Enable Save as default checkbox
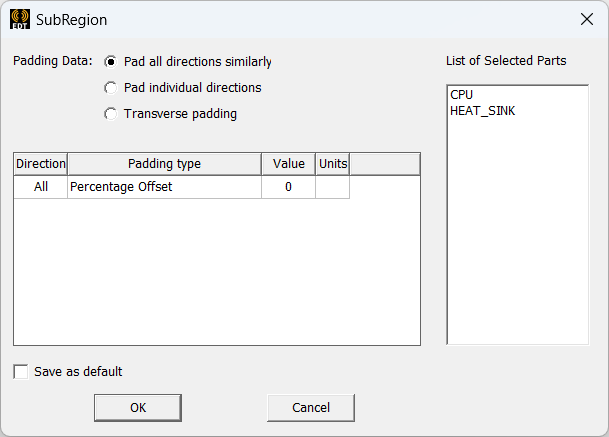 click(x=21, y=372)
